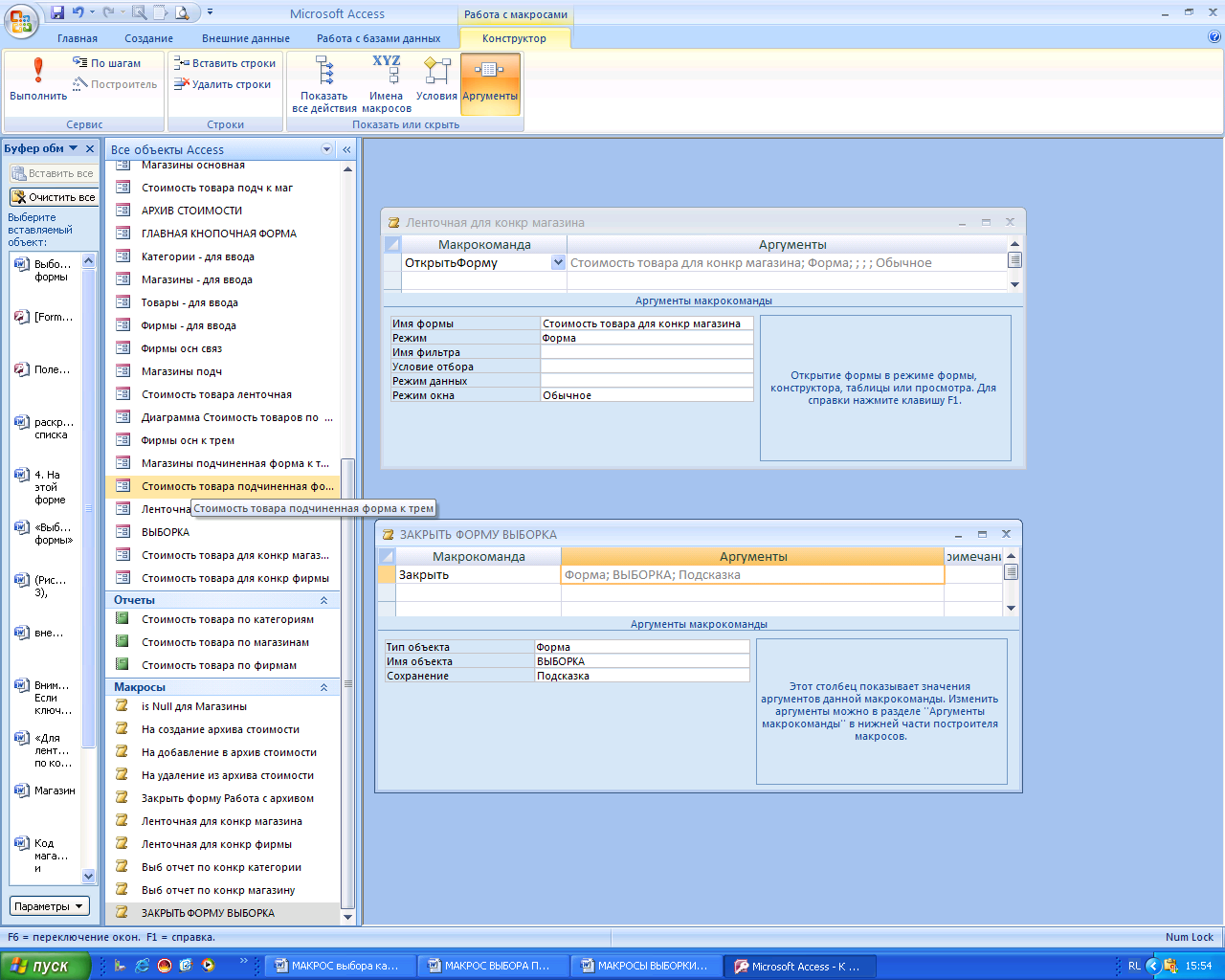Toggle Имена макросов column
Image resolution: width=1225 pixels, height=980 pixels.
click(x=387, y=84)
